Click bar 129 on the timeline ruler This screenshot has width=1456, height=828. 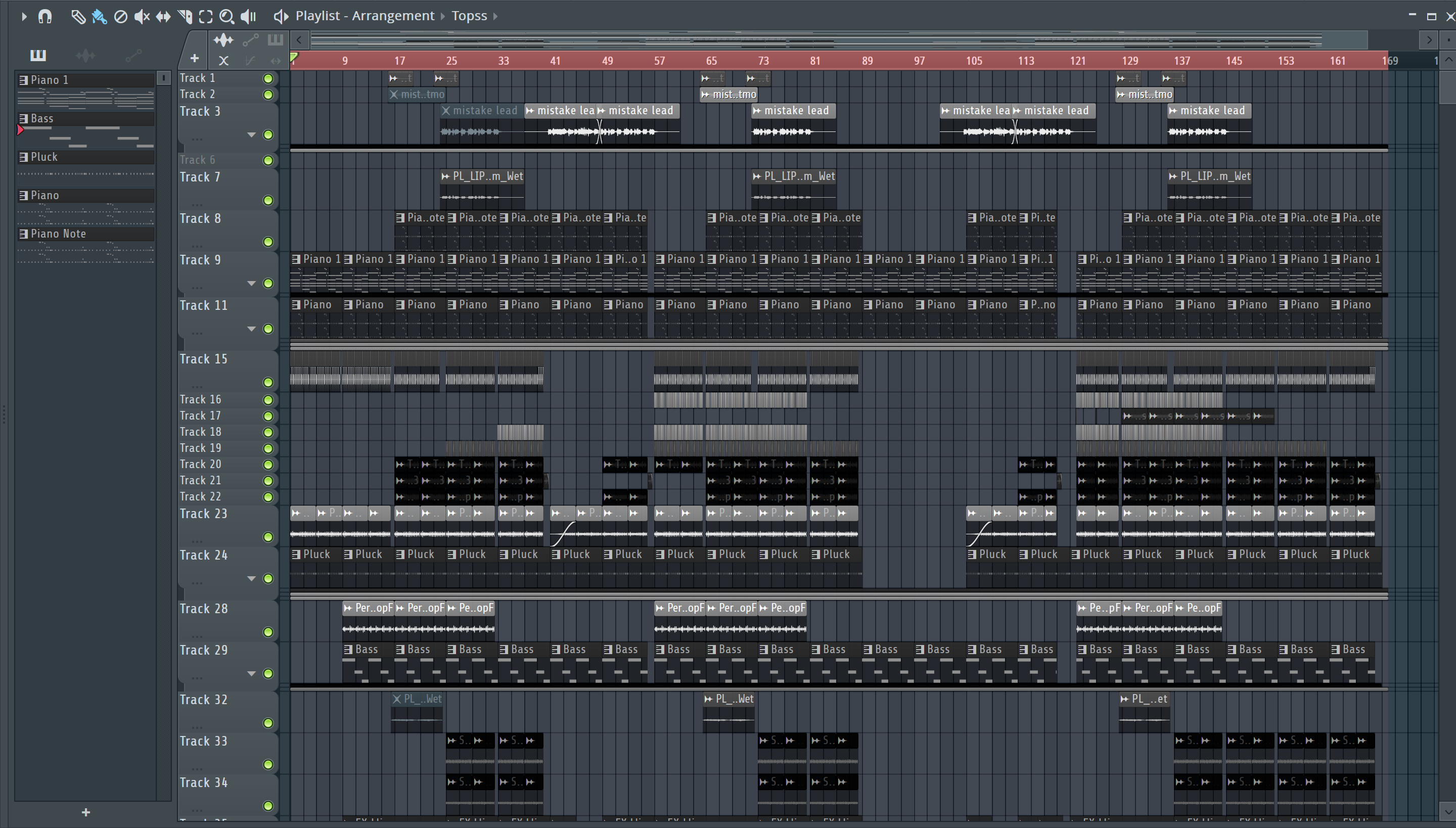[1129, 60]
